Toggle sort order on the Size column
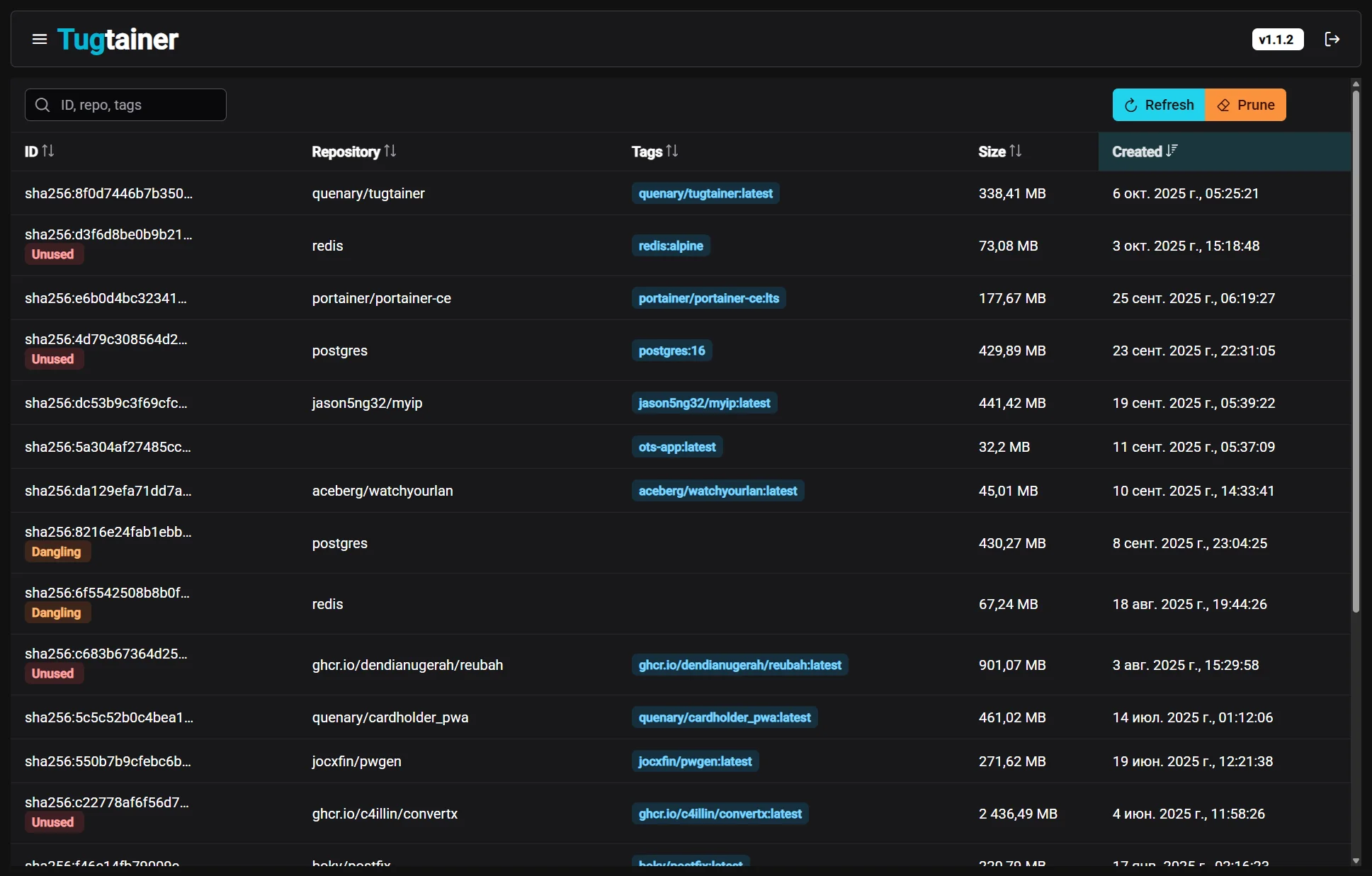 point(1017,150)
